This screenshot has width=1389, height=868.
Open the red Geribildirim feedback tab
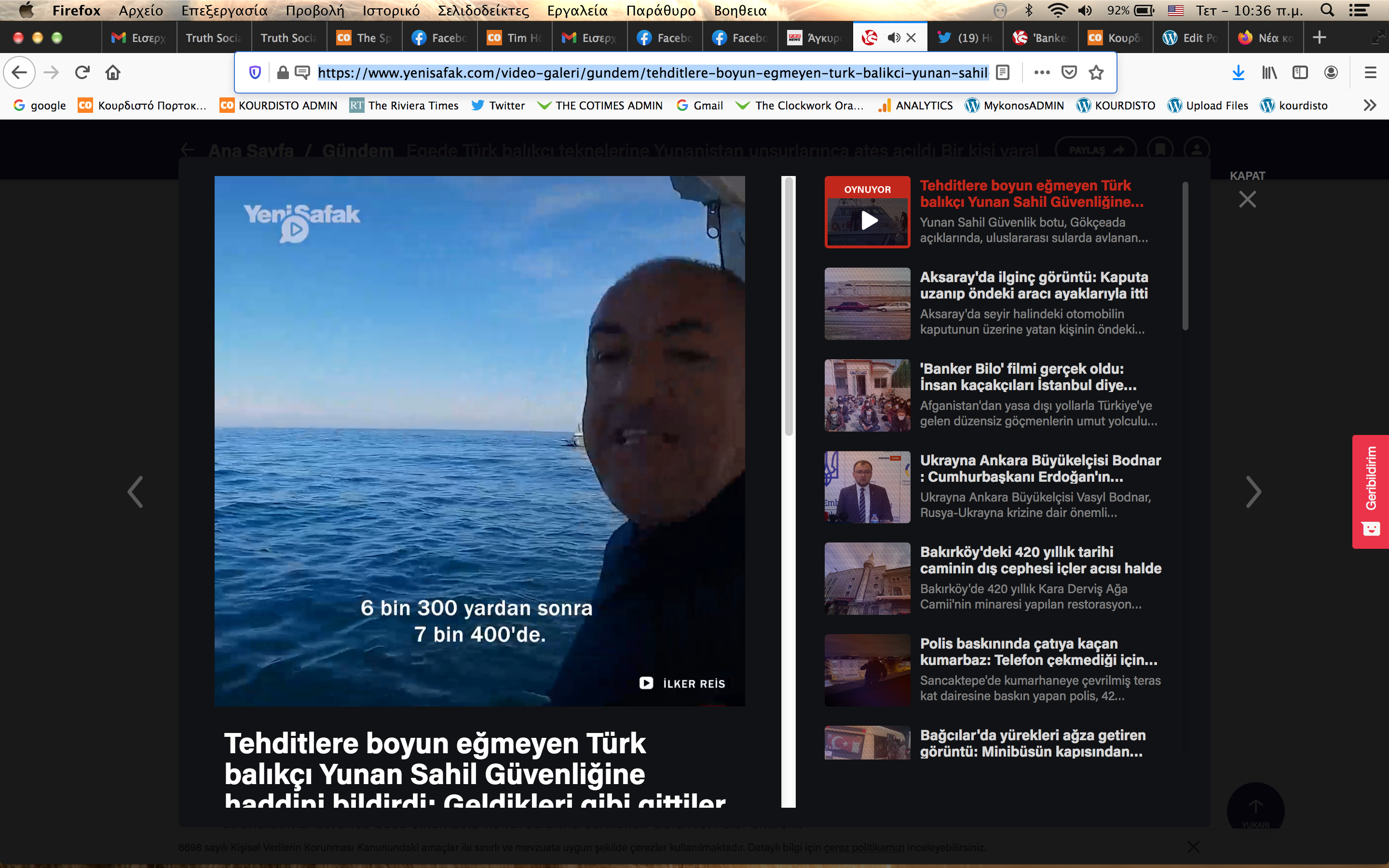point(1371,491)
